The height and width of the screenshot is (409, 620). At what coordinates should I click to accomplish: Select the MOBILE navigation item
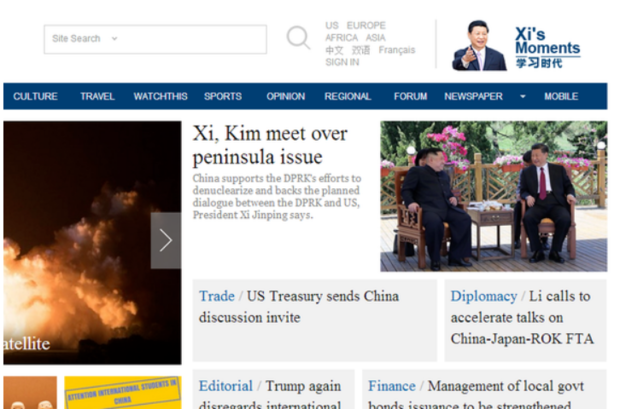tap(561, 97)
